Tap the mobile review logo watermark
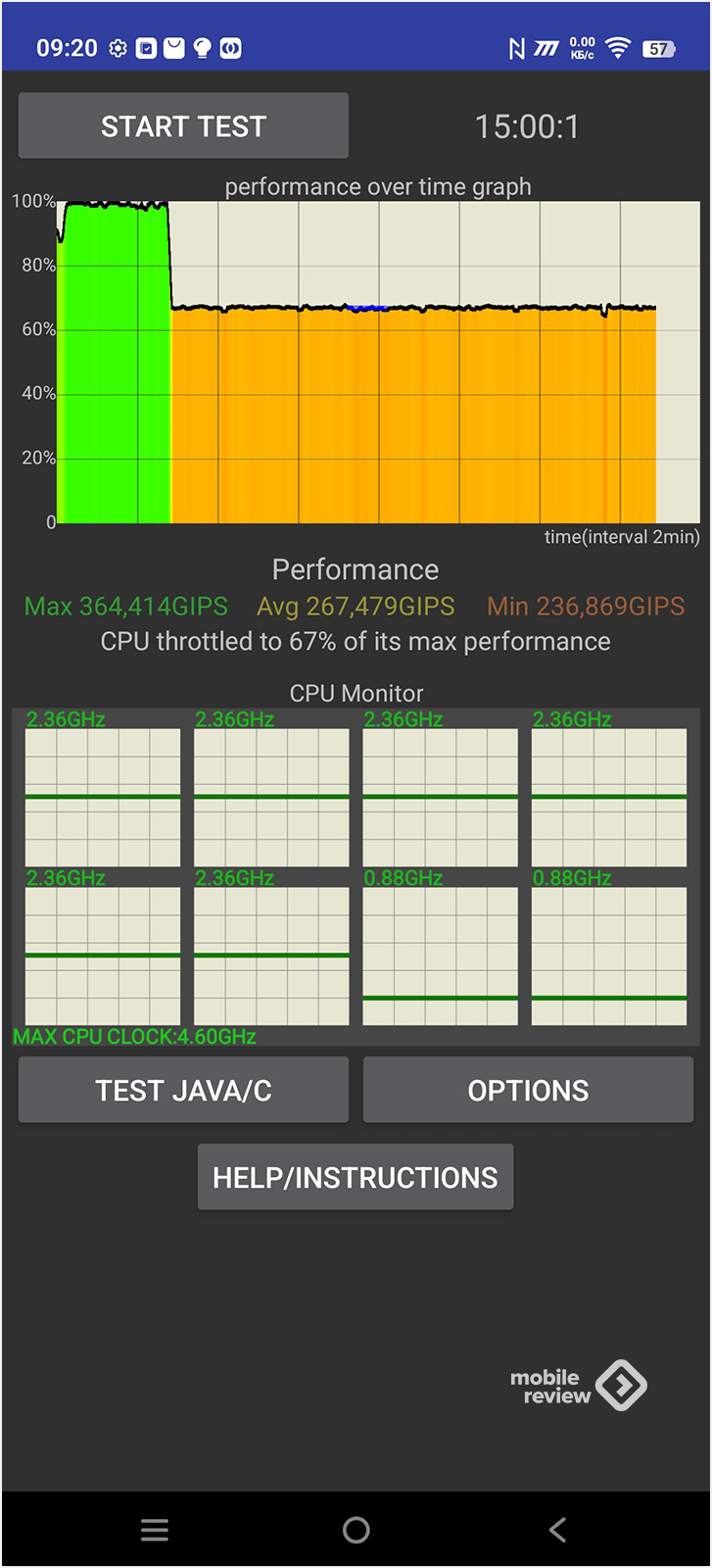Screen dimensions: 712x1568 tap(578, 1386)
